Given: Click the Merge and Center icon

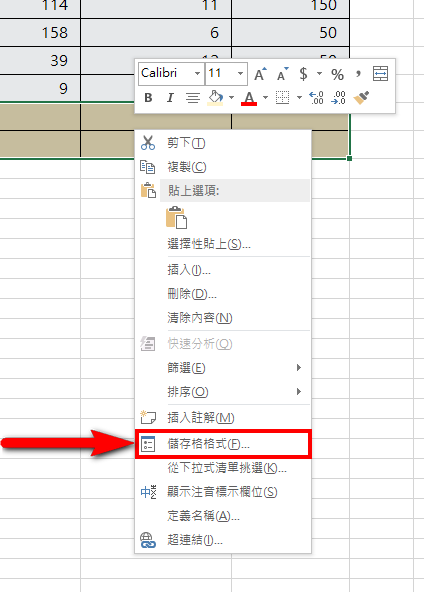Looking at the screenshot, I should tap(380, 74).
